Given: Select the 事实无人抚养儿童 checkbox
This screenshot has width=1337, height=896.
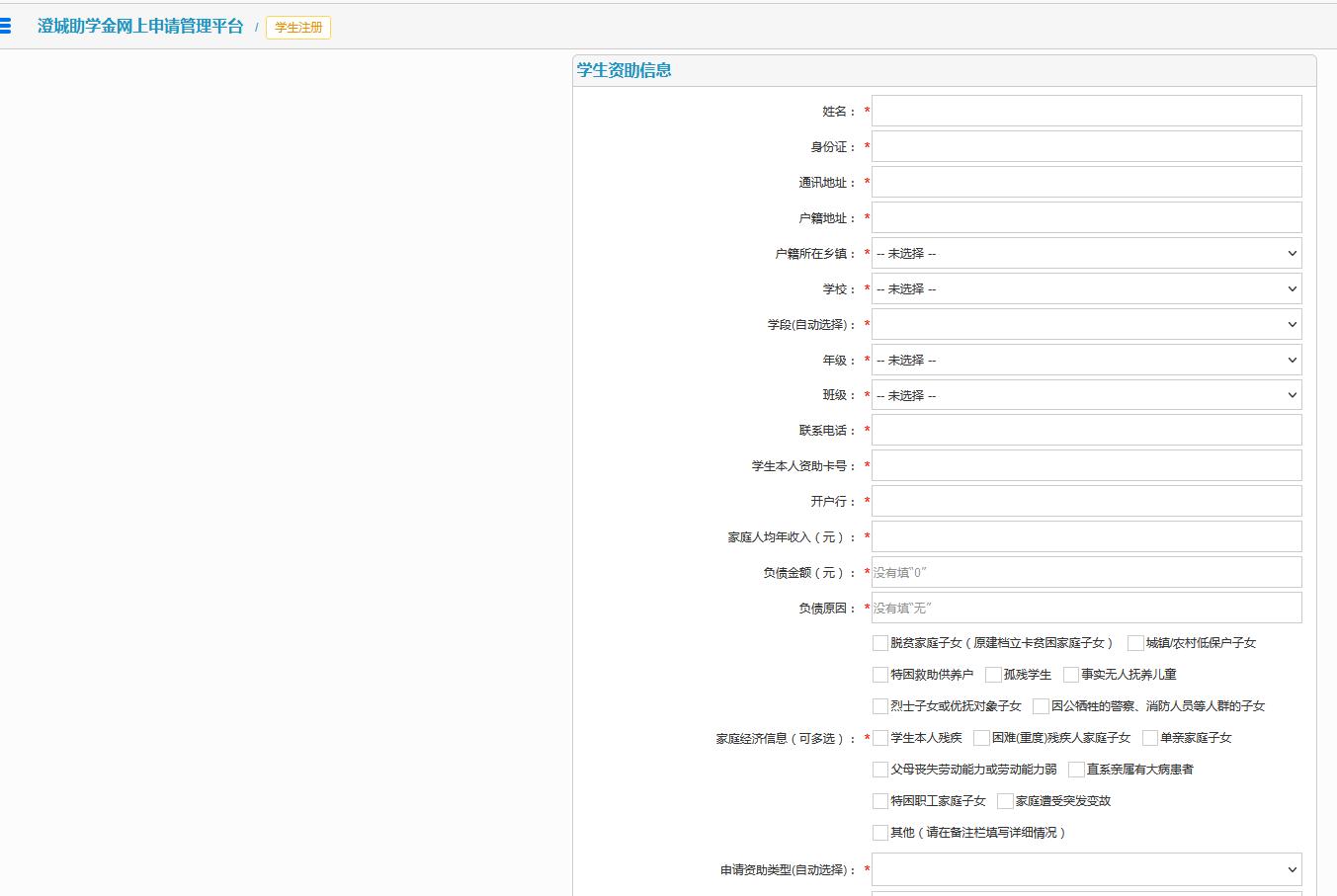Looking at the screenshot, I should click(x=1070, y=674).
